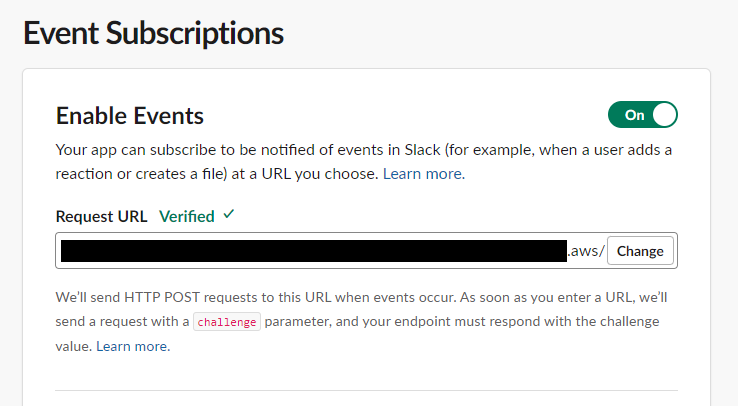The image size is (738, 406).
Task: Click the "Your app can subscribe" description text
Action: (x=363, y=150)
